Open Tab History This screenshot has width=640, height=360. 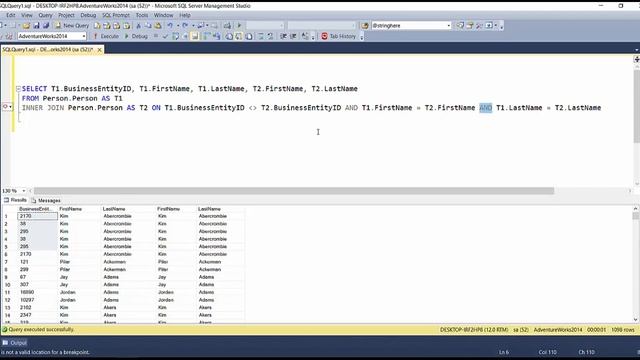(x=338, y=36)
